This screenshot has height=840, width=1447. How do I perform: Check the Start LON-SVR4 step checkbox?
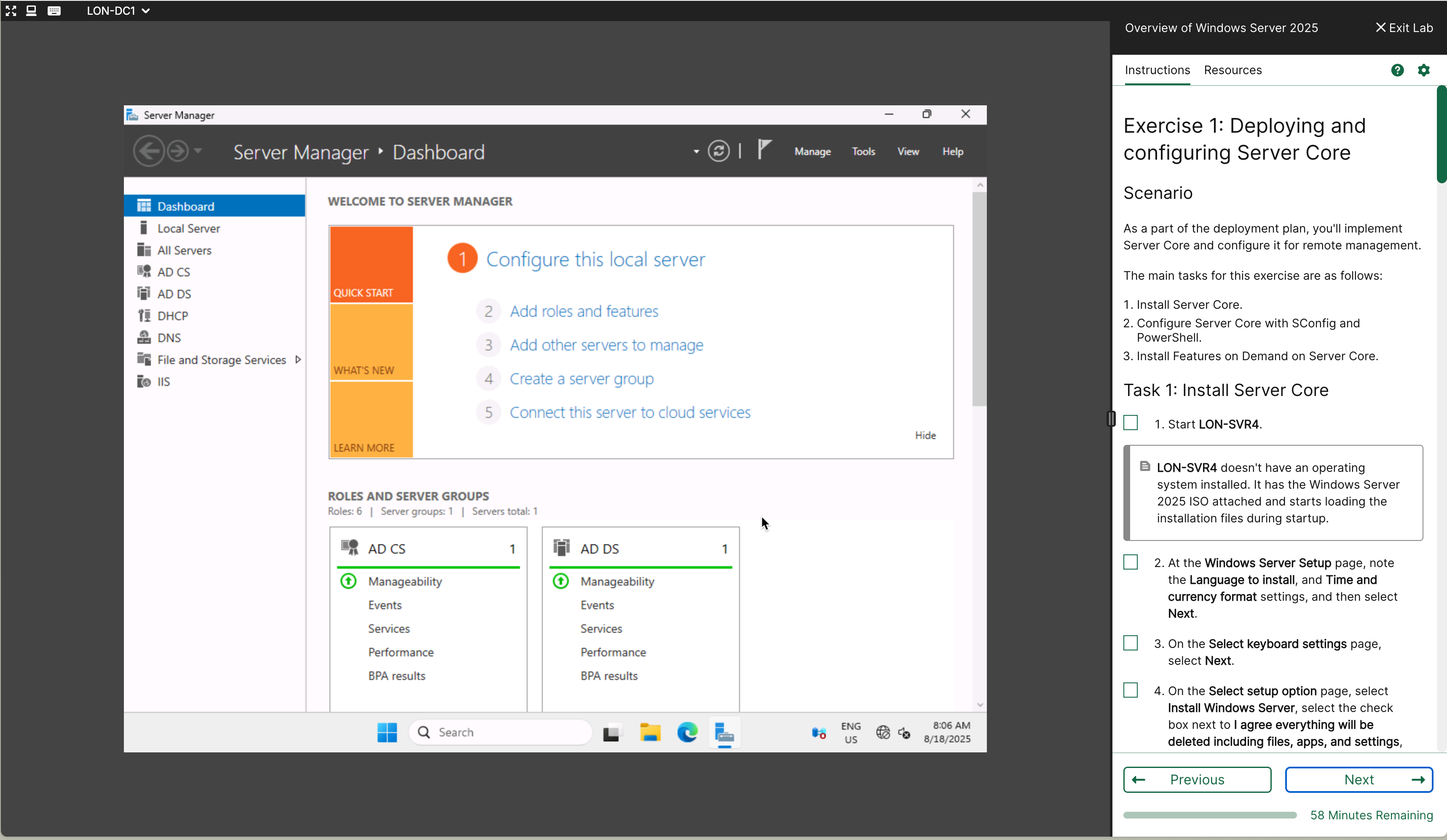pos(1131,423)
